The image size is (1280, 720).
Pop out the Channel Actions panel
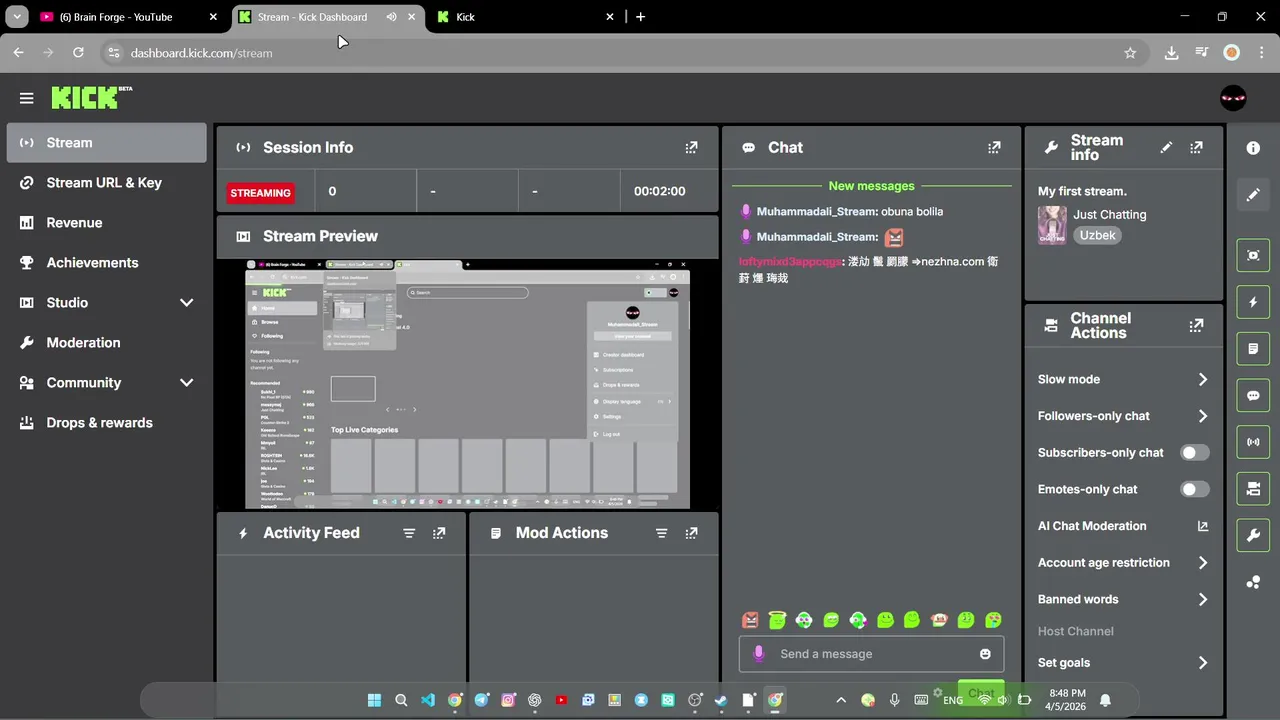[x=1196, y=326]
